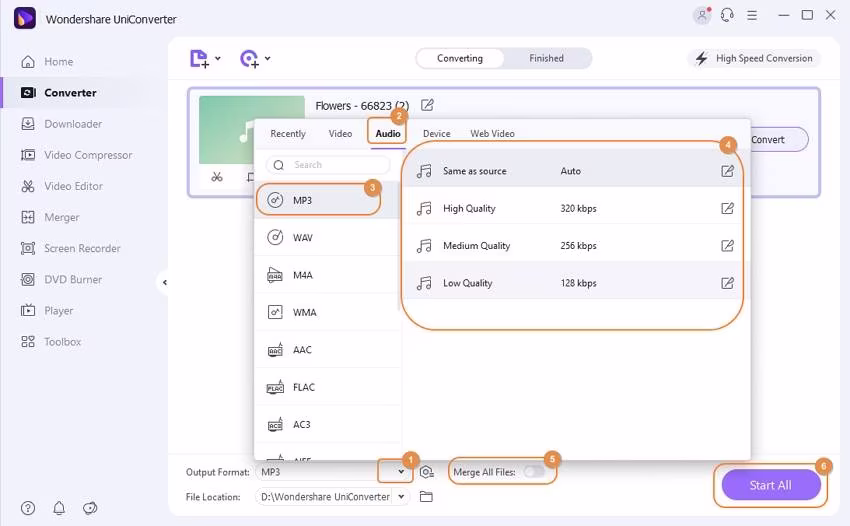Rename file Flowers - 66823 via edit icon
This screenshot has height=526, width=850.
(427, 105)
